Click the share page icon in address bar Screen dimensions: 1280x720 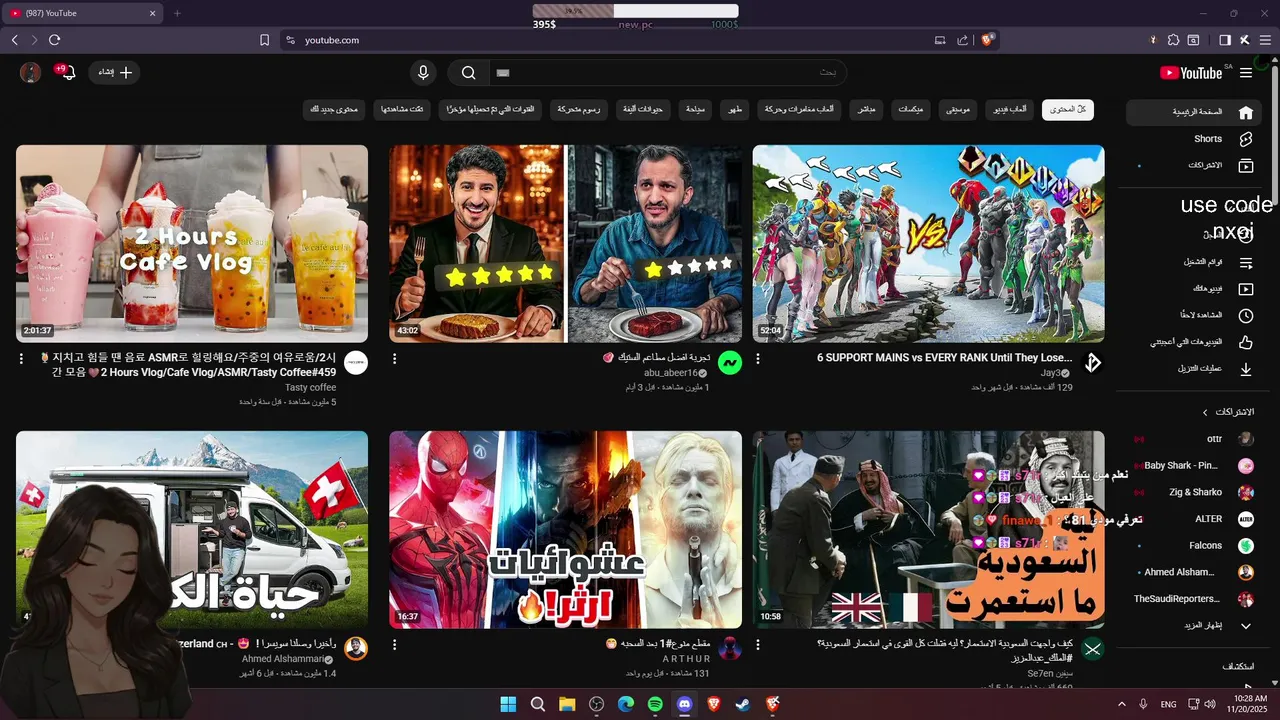click(x=962, y=40)
